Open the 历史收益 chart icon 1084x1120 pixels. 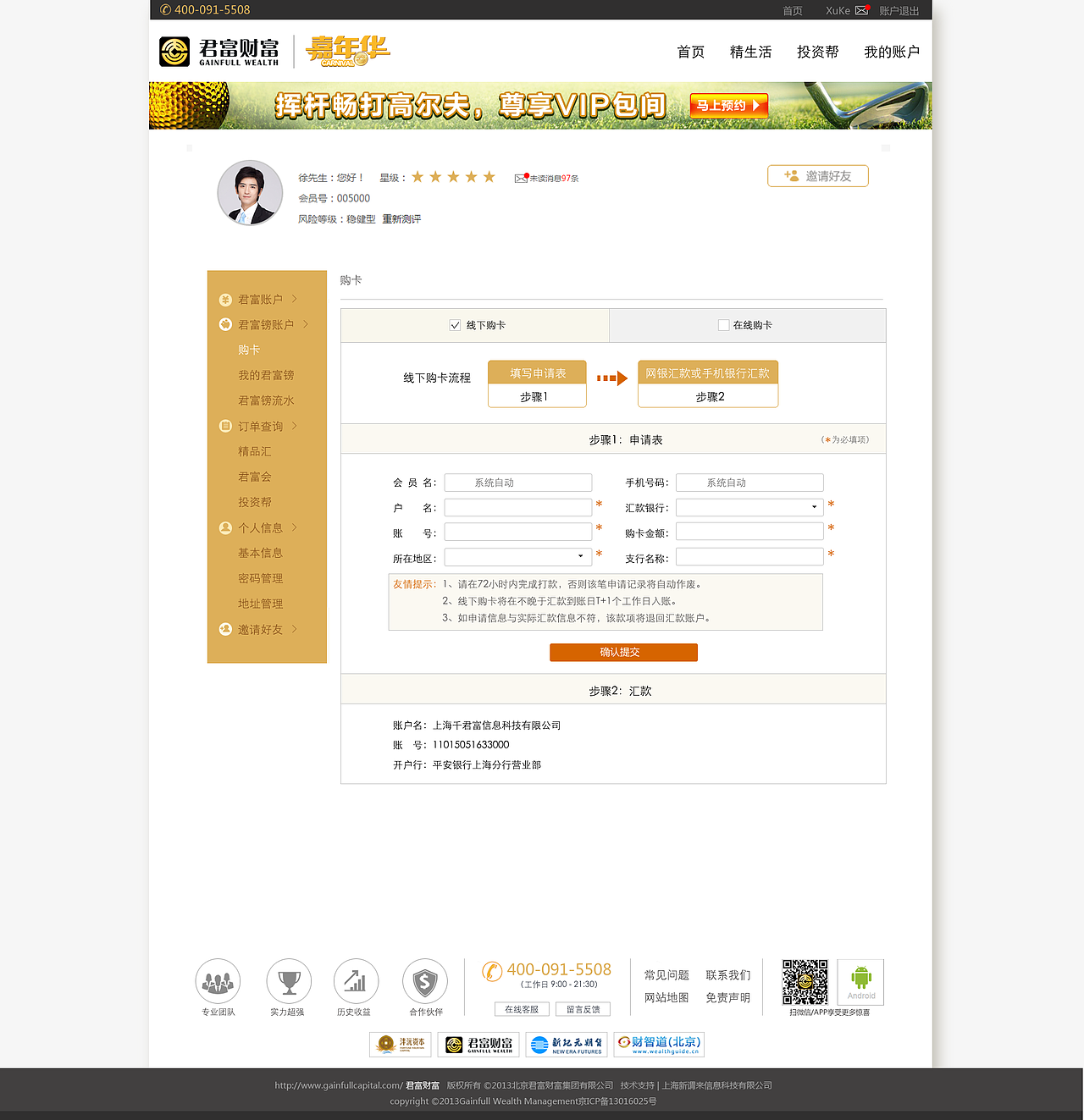click(x=356, y=980)
